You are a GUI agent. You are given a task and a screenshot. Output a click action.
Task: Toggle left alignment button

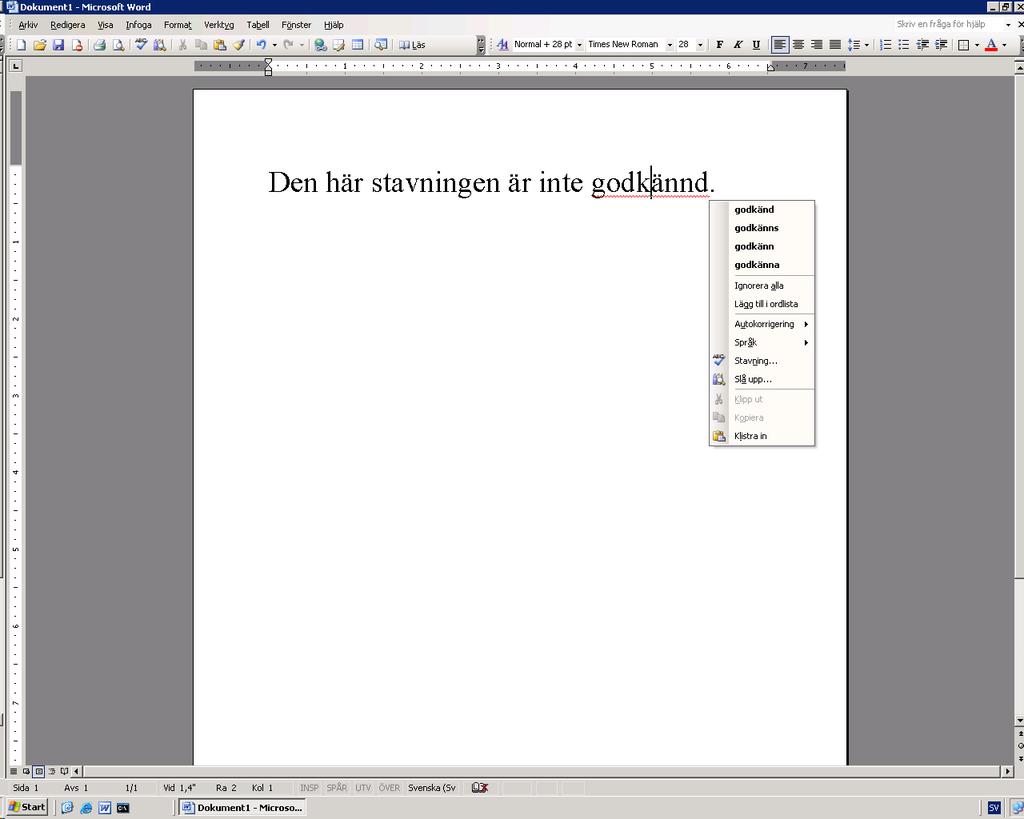tap(779, 45)
